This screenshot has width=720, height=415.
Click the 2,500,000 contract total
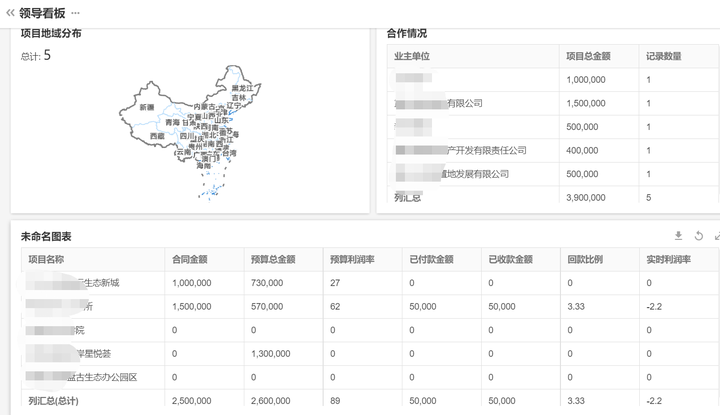pos(191,401)
